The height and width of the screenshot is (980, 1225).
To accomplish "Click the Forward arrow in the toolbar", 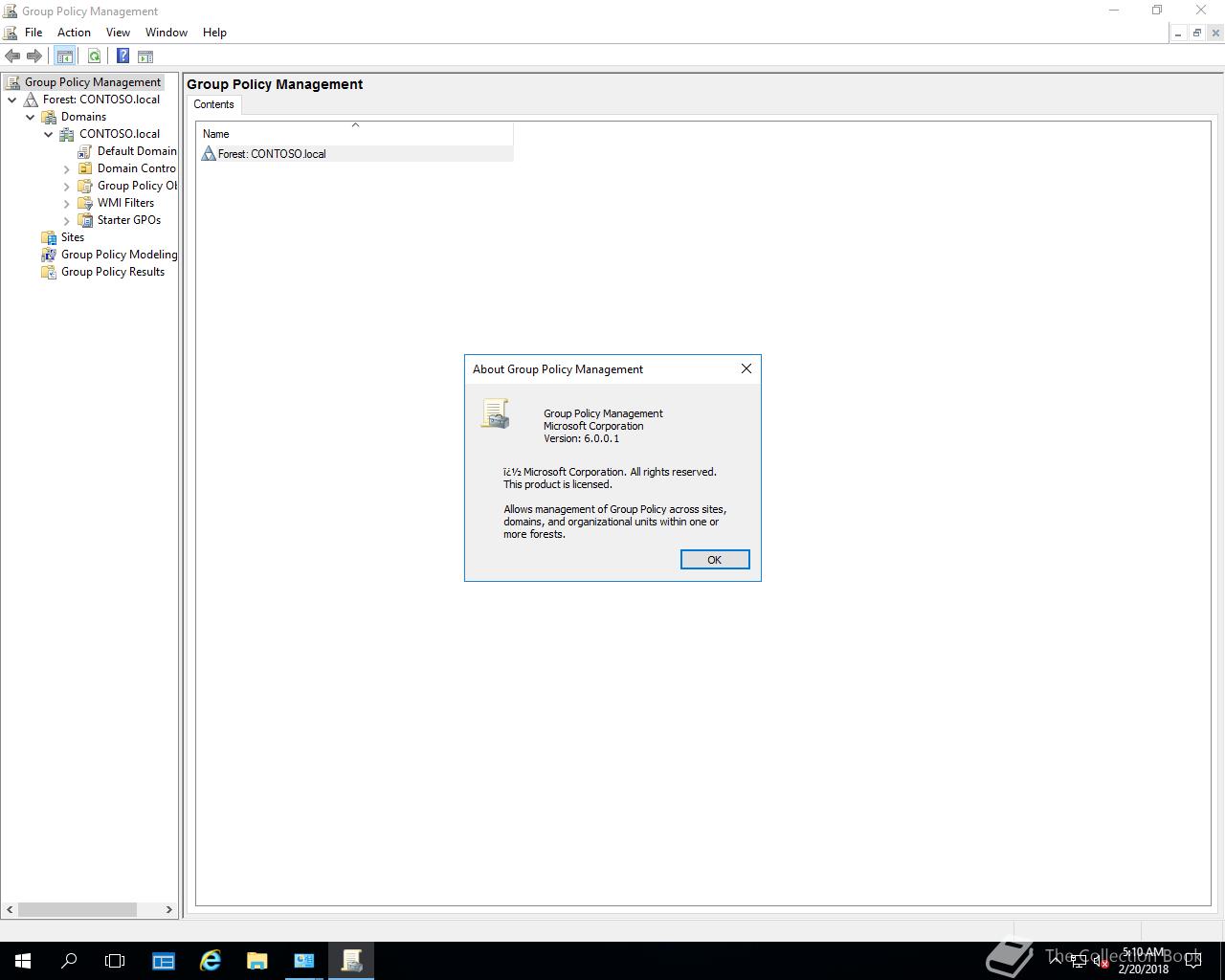I will pyautogui.click(x=34, y=56).
